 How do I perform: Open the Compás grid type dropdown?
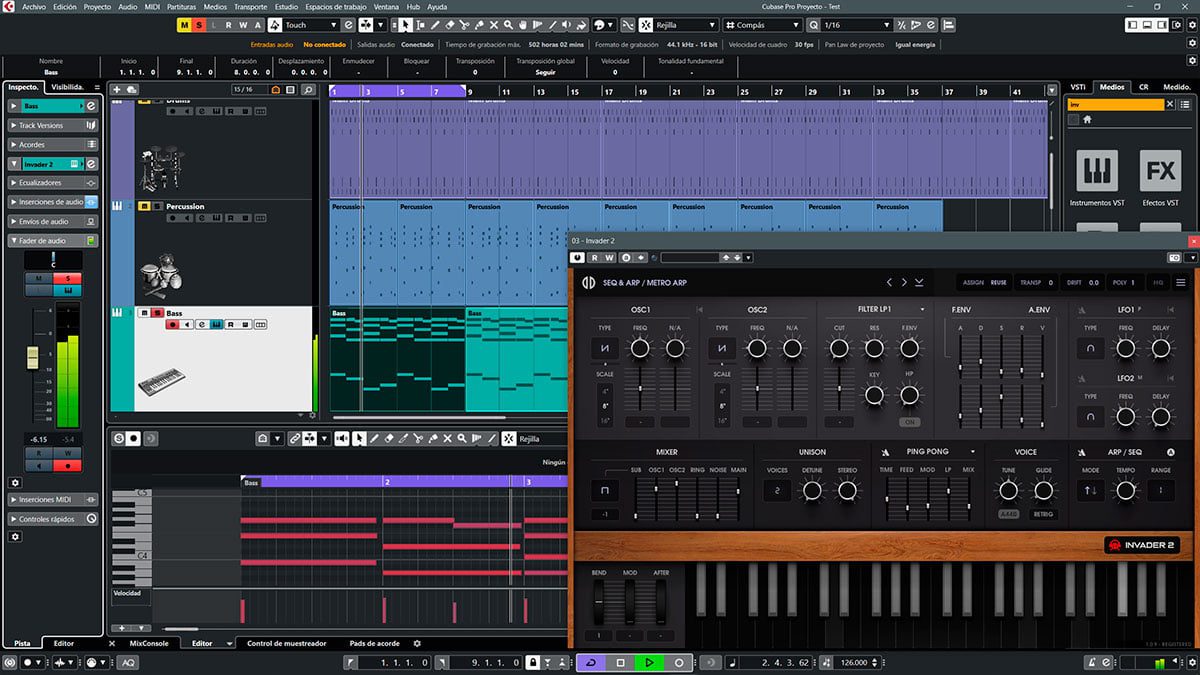765,25
